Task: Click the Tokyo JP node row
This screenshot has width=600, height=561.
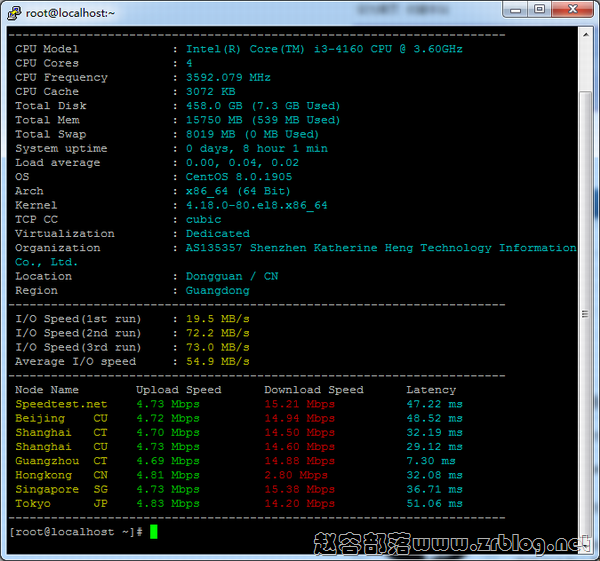Action: [61, 503]
